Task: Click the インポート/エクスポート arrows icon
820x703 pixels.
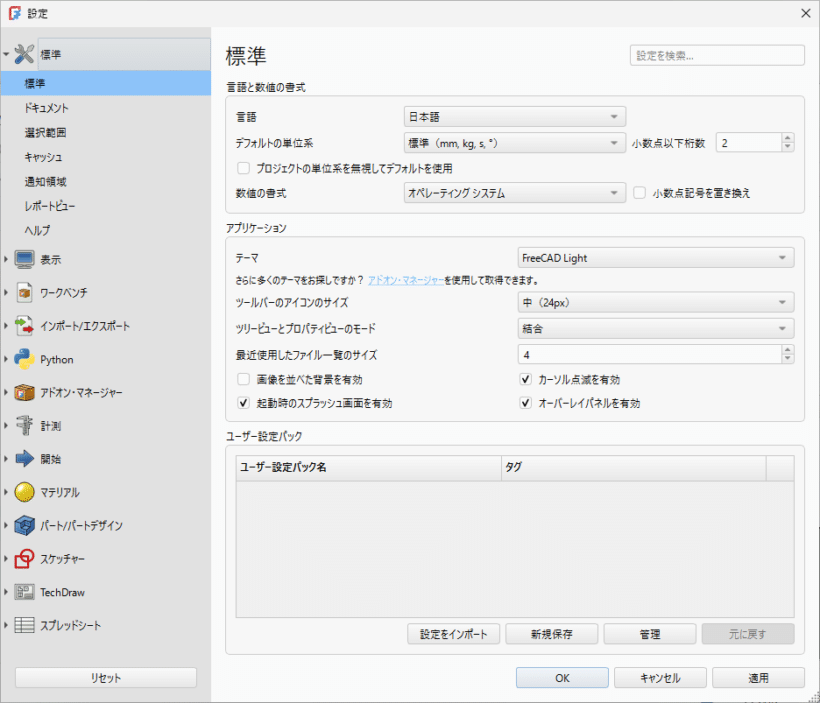Action: [24, 326]
